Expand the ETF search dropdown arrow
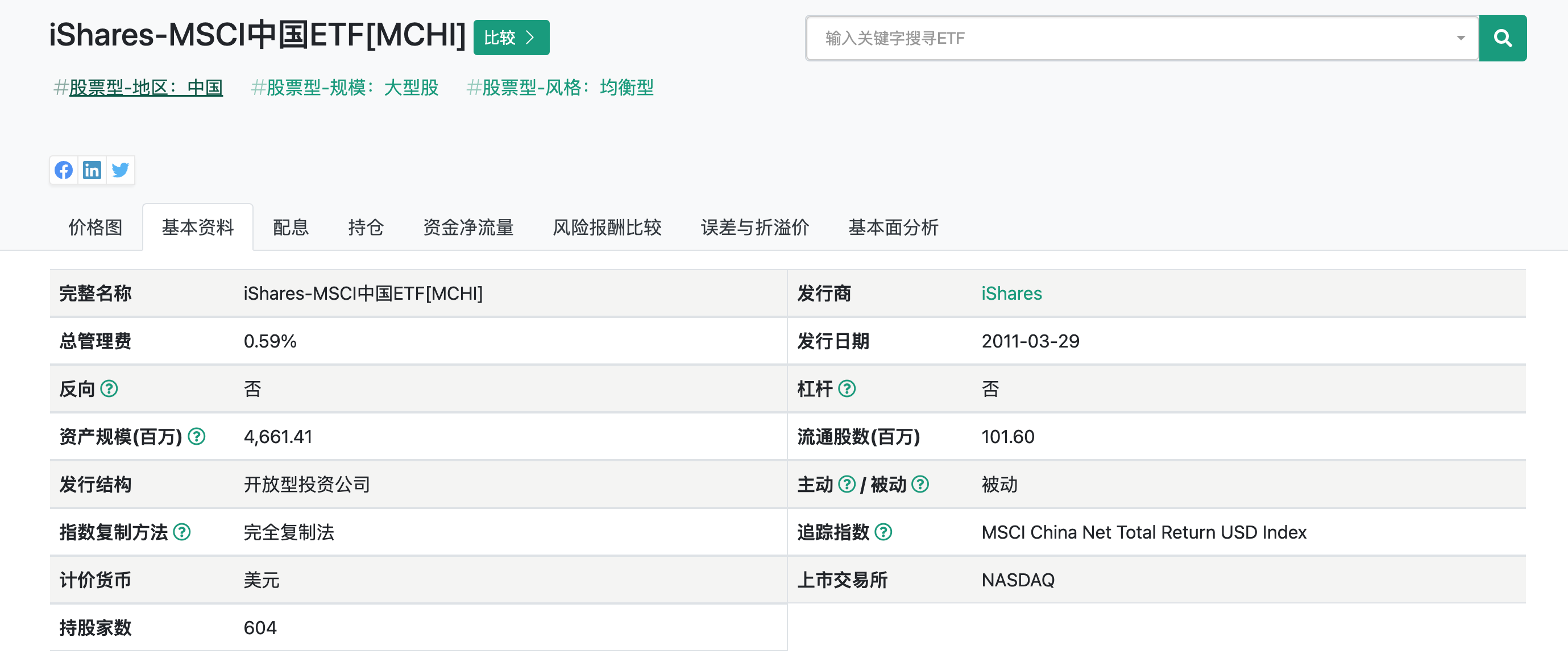This screenshot has height=670, width=1568. pyautogui.click(x=1460, y=38)
